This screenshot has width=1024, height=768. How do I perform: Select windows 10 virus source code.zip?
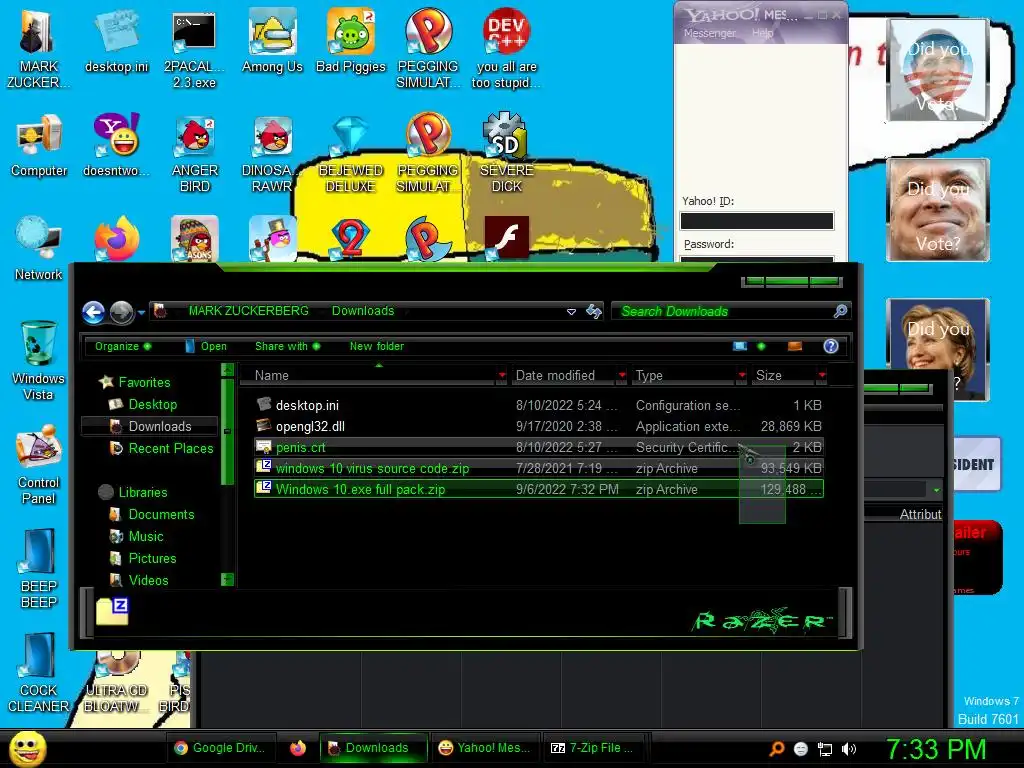coord(539,468)
